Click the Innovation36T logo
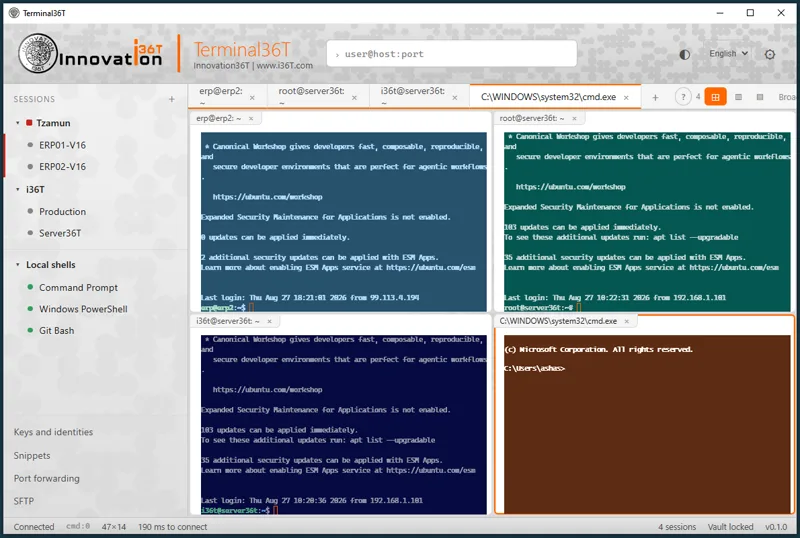The width and height of the screenshot is (800, 538). (90, 53)
